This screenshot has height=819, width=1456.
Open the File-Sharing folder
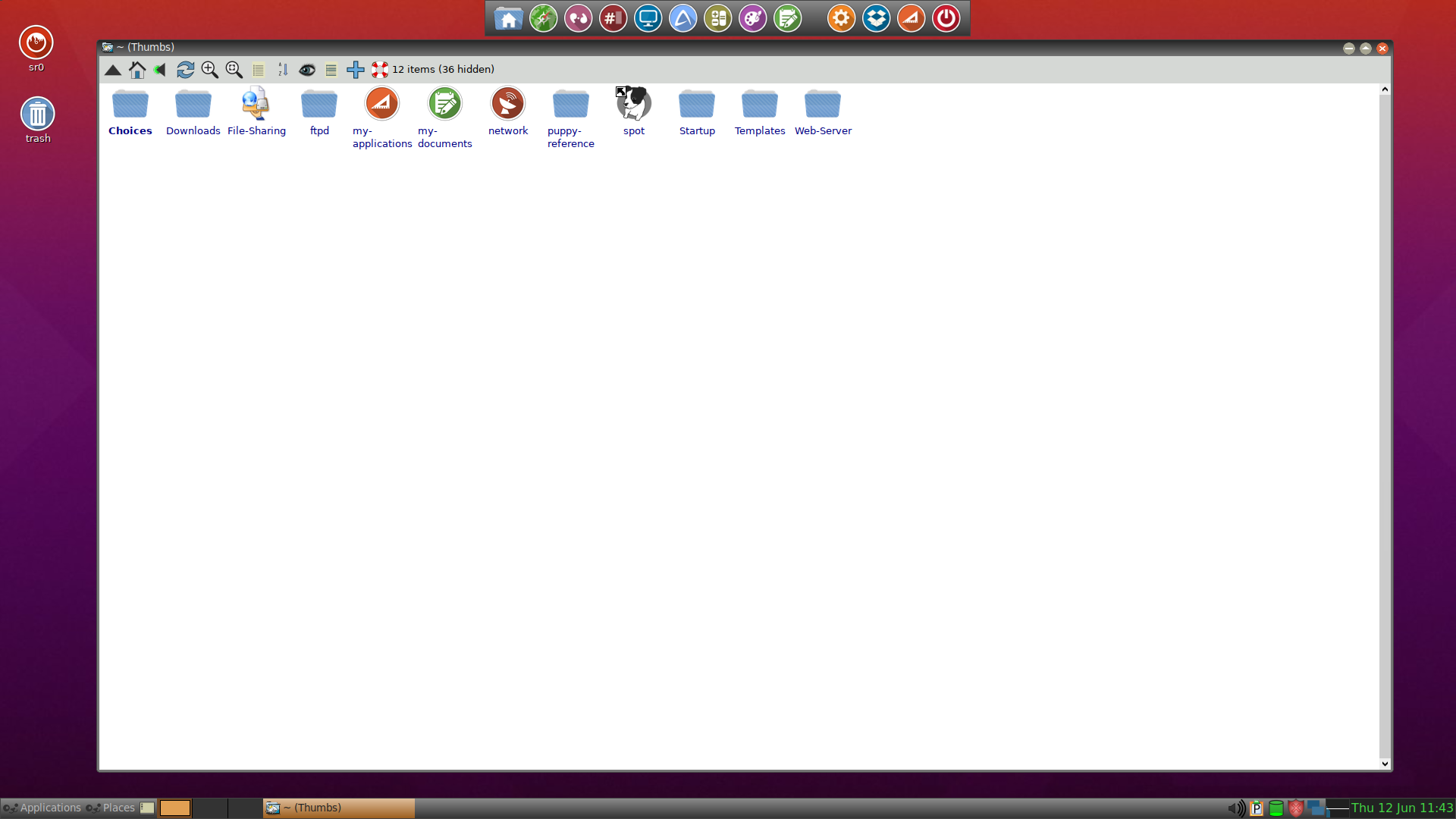[256, 111]
